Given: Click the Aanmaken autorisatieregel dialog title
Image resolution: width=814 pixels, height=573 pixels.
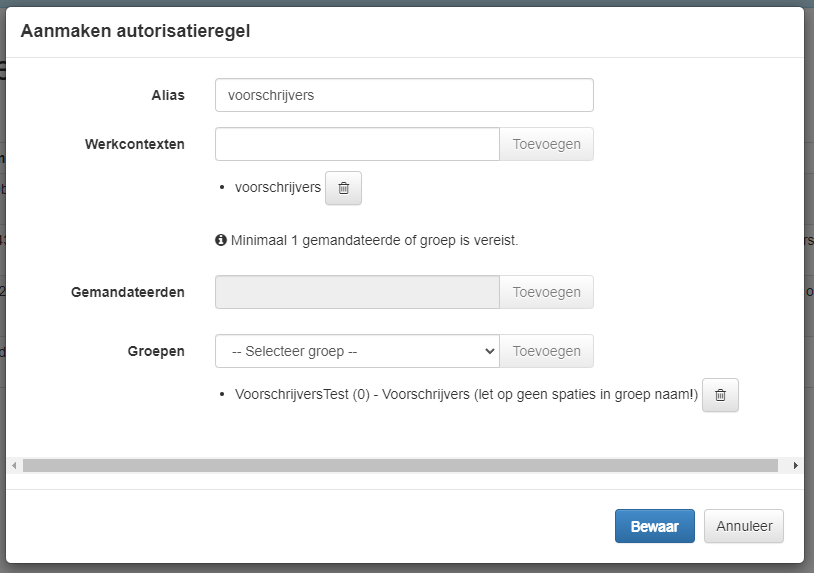Looking at the screenshot, I should coord(135,31).
